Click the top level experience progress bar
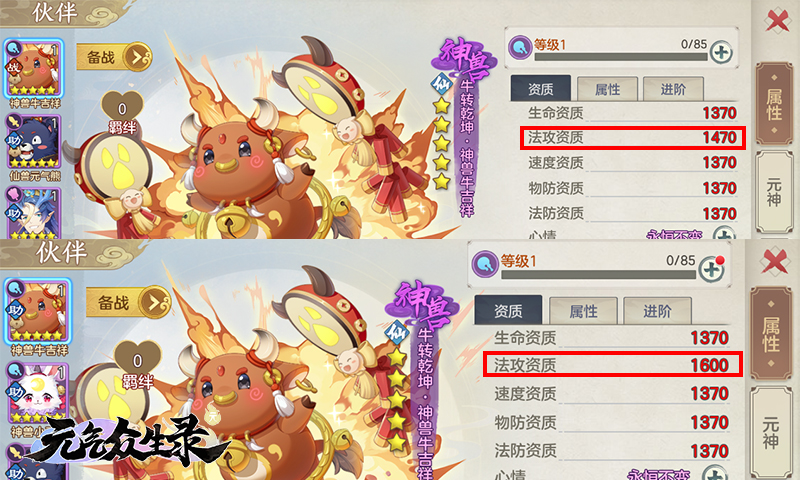 (x=620, y=57)
